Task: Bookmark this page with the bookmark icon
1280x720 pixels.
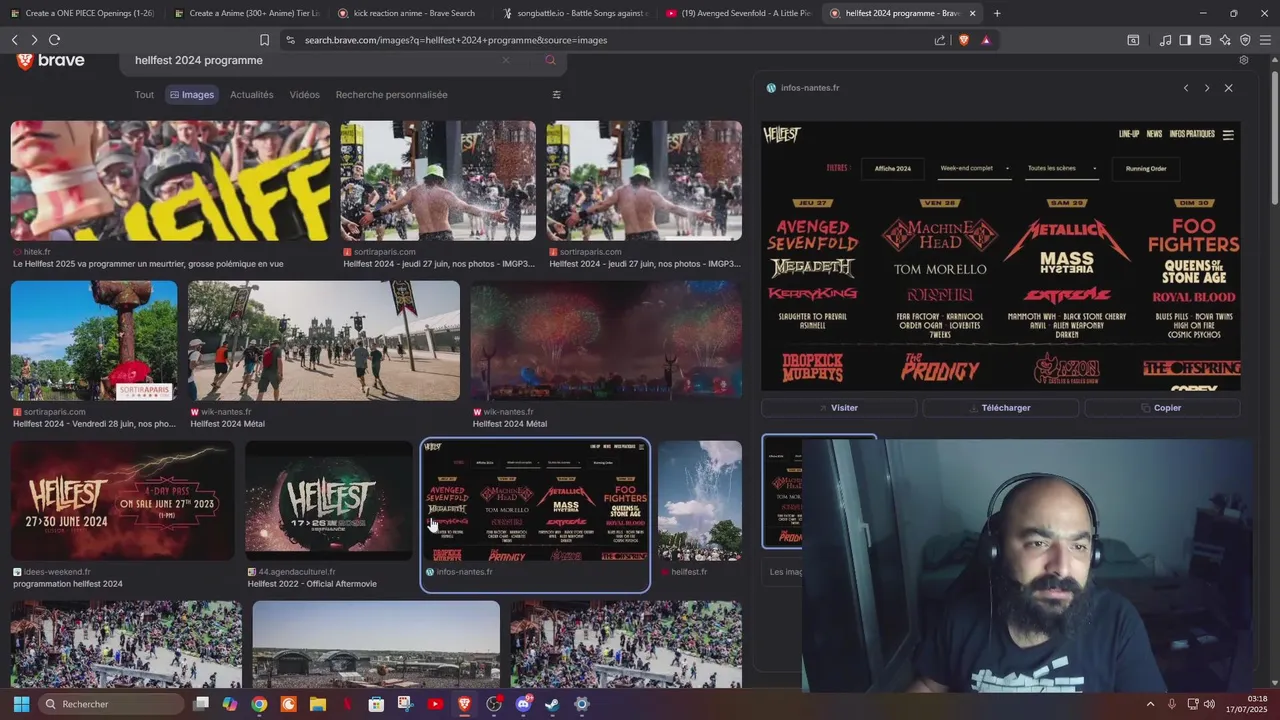Action: click(264, 40)
